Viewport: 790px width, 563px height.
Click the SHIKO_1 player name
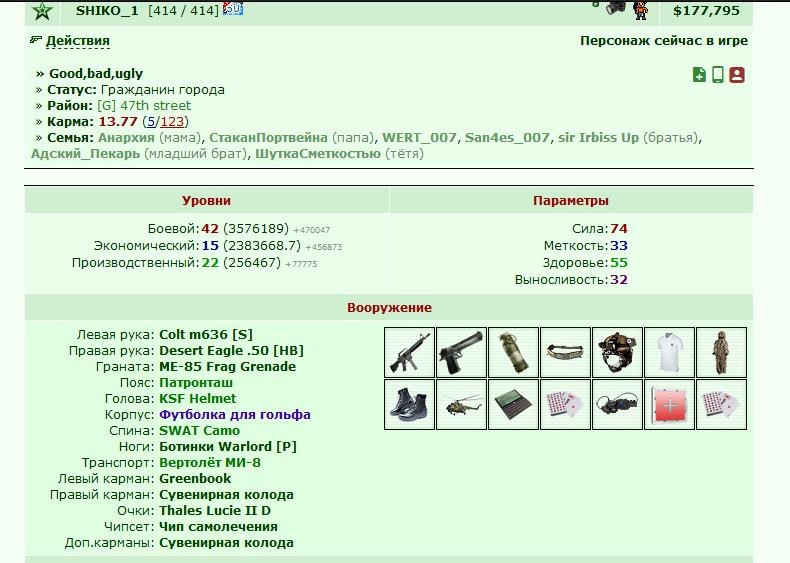click(x=107, y=11)
